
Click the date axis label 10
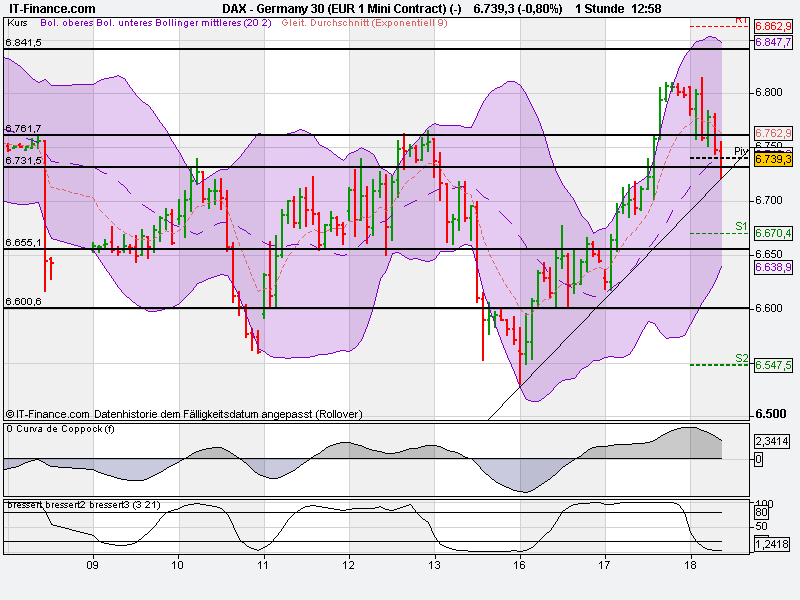tap(178, 565)
